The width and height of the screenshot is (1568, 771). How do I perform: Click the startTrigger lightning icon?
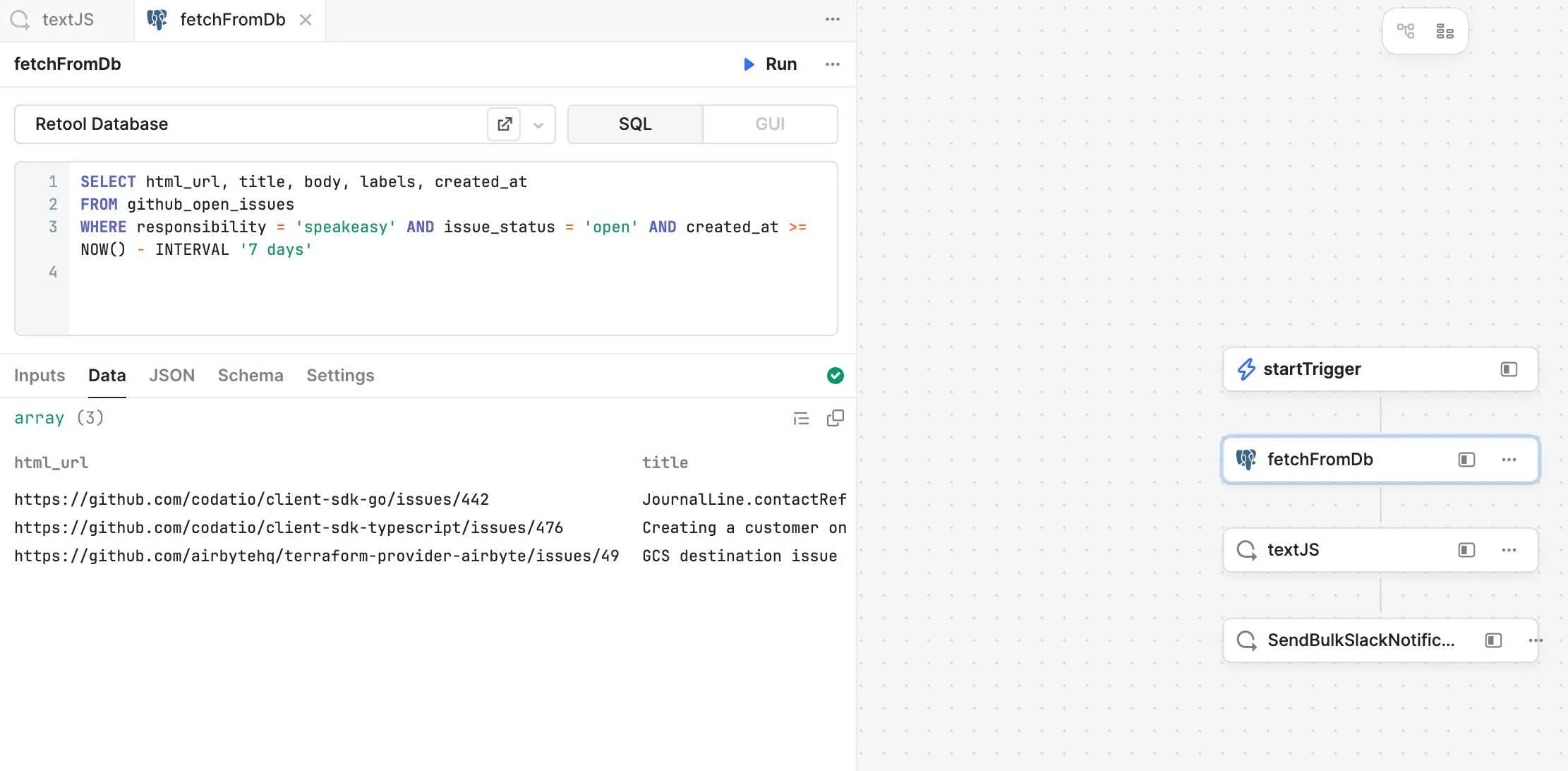[x=1247, y=369]
